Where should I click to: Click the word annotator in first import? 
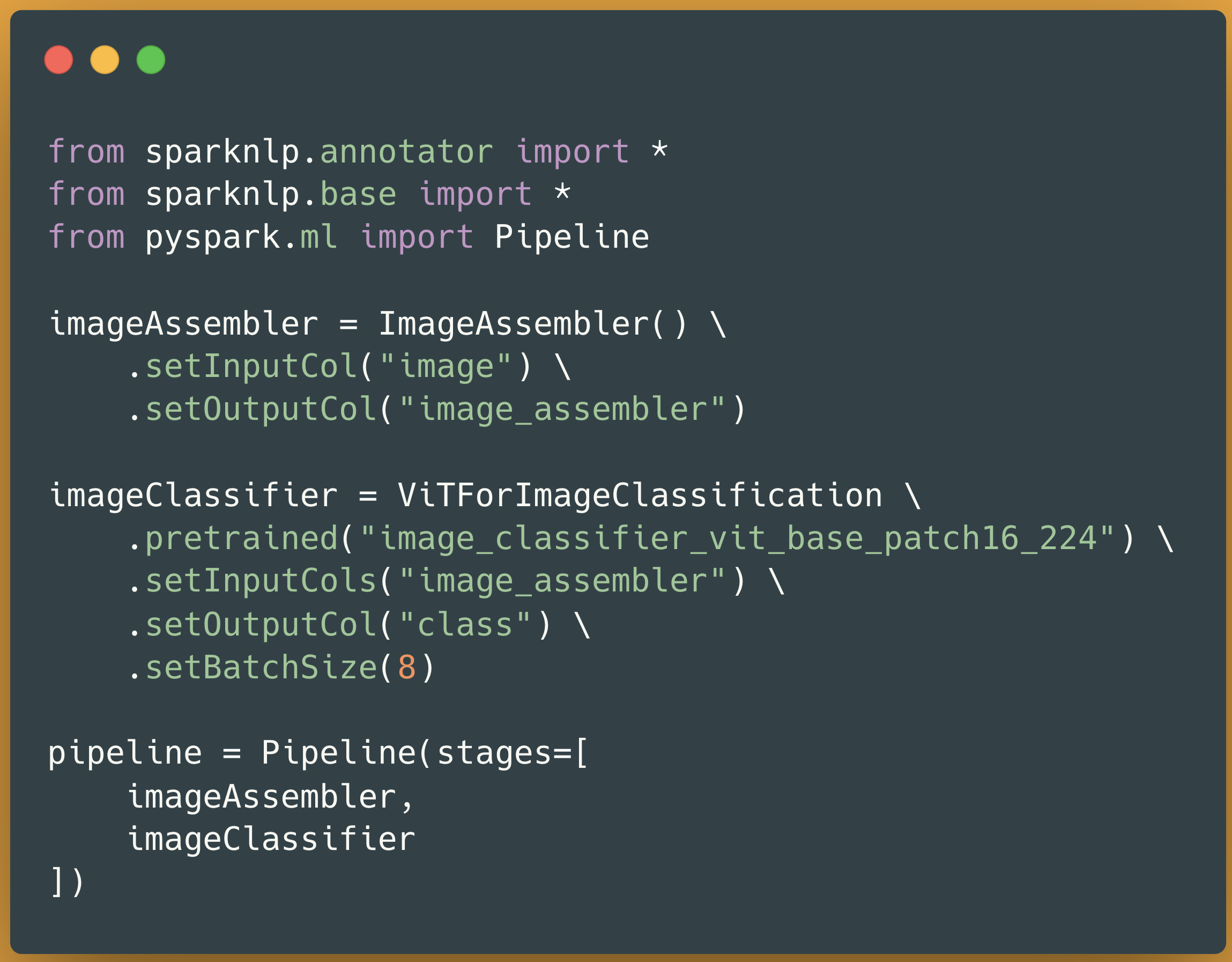(407, 152)
